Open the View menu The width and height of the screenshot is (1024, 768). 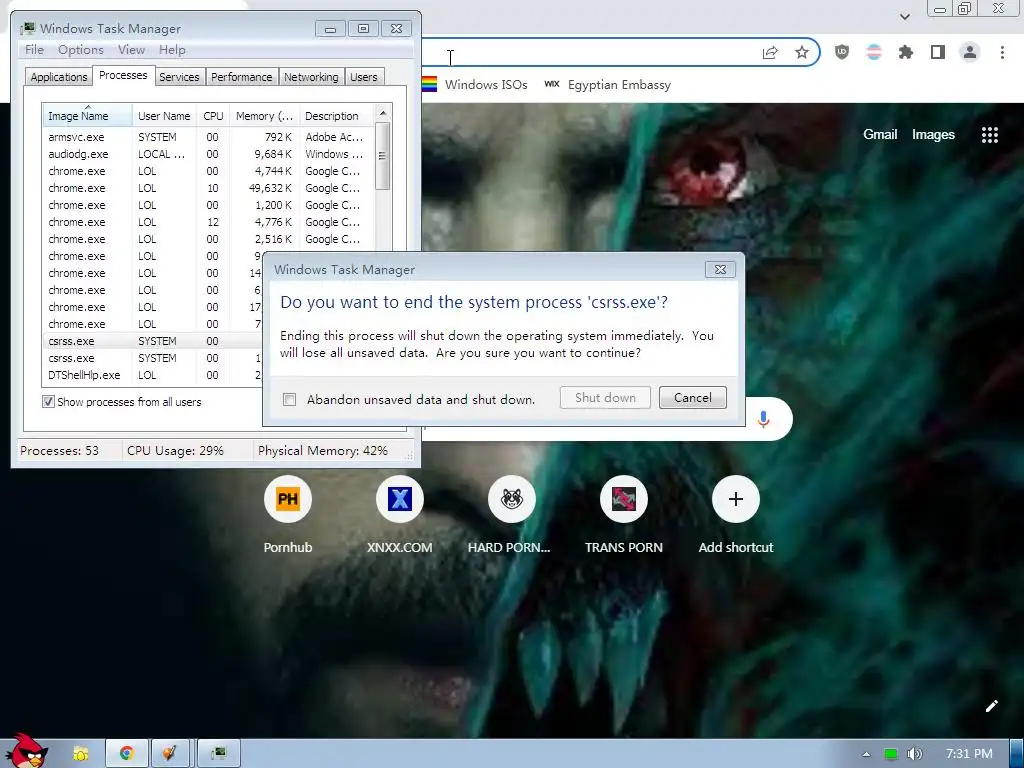131,50
